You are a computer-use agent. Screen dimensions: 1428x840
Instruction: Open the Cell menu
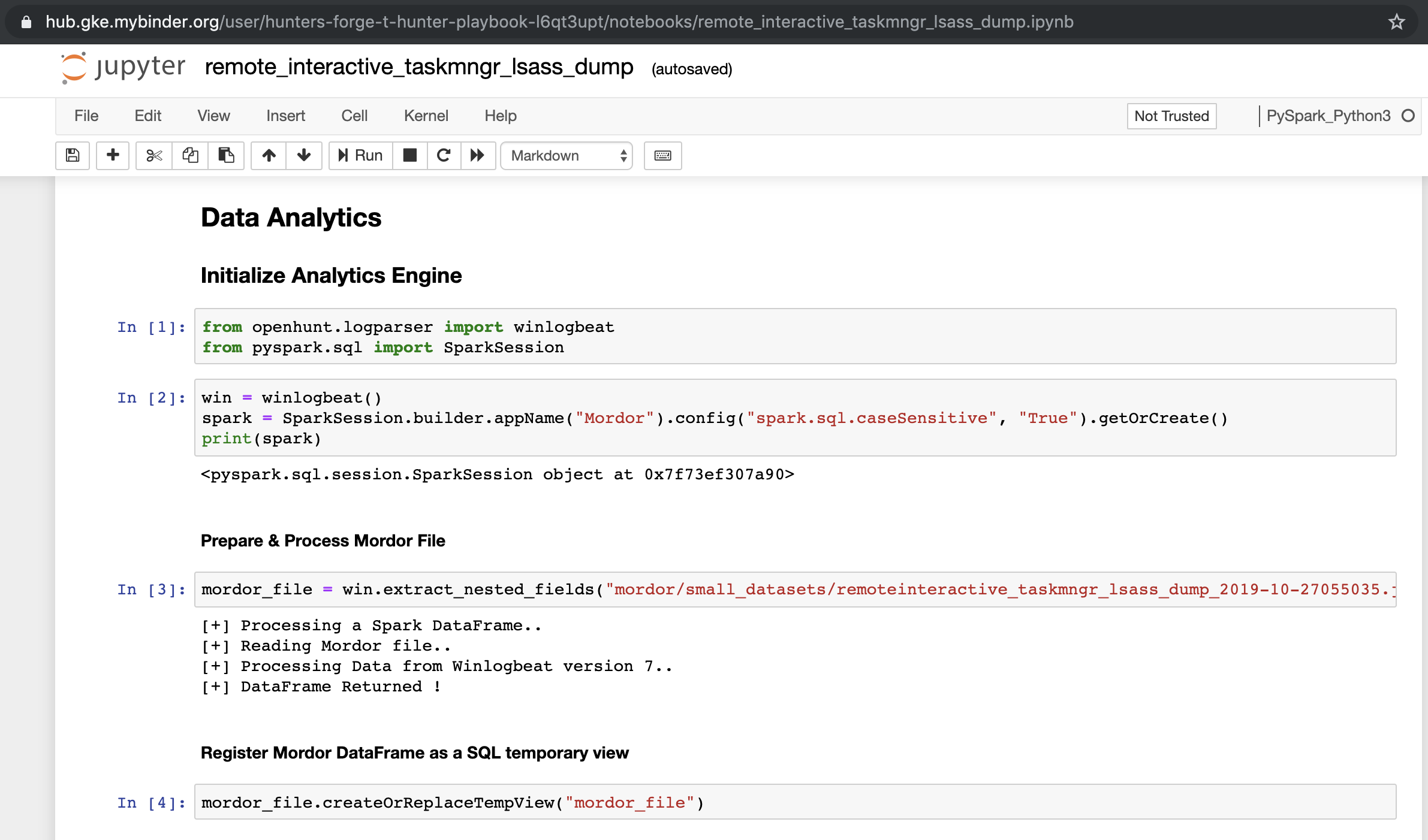354,116
